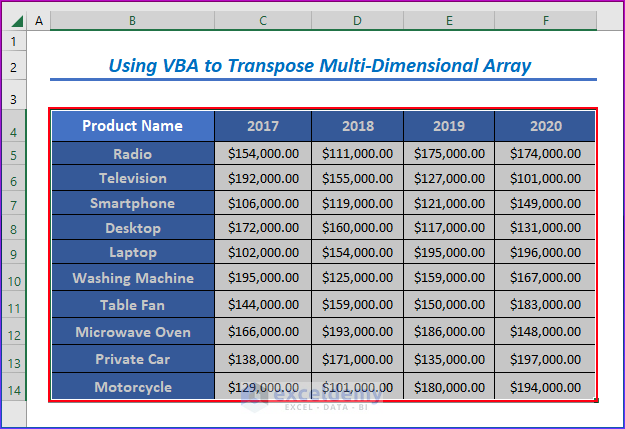Click Motorcycle's 2020 value $194,000.00
The width and height of the screenshot is (625, 429).
(x=545, y=387)
